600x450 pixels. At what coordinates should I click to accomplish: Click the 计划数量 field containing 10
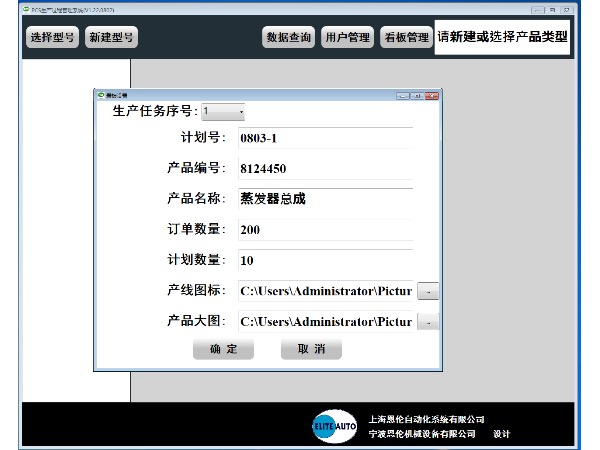[x=326, y=260]
